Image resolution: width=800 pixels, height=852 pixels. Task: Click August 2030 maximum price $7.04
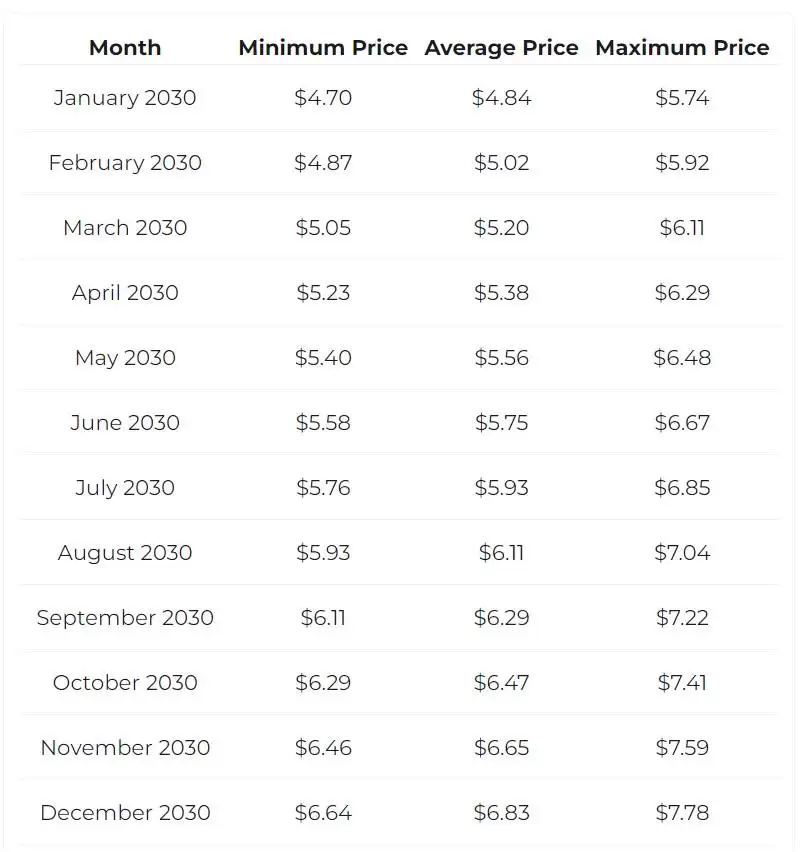[682, 553]
